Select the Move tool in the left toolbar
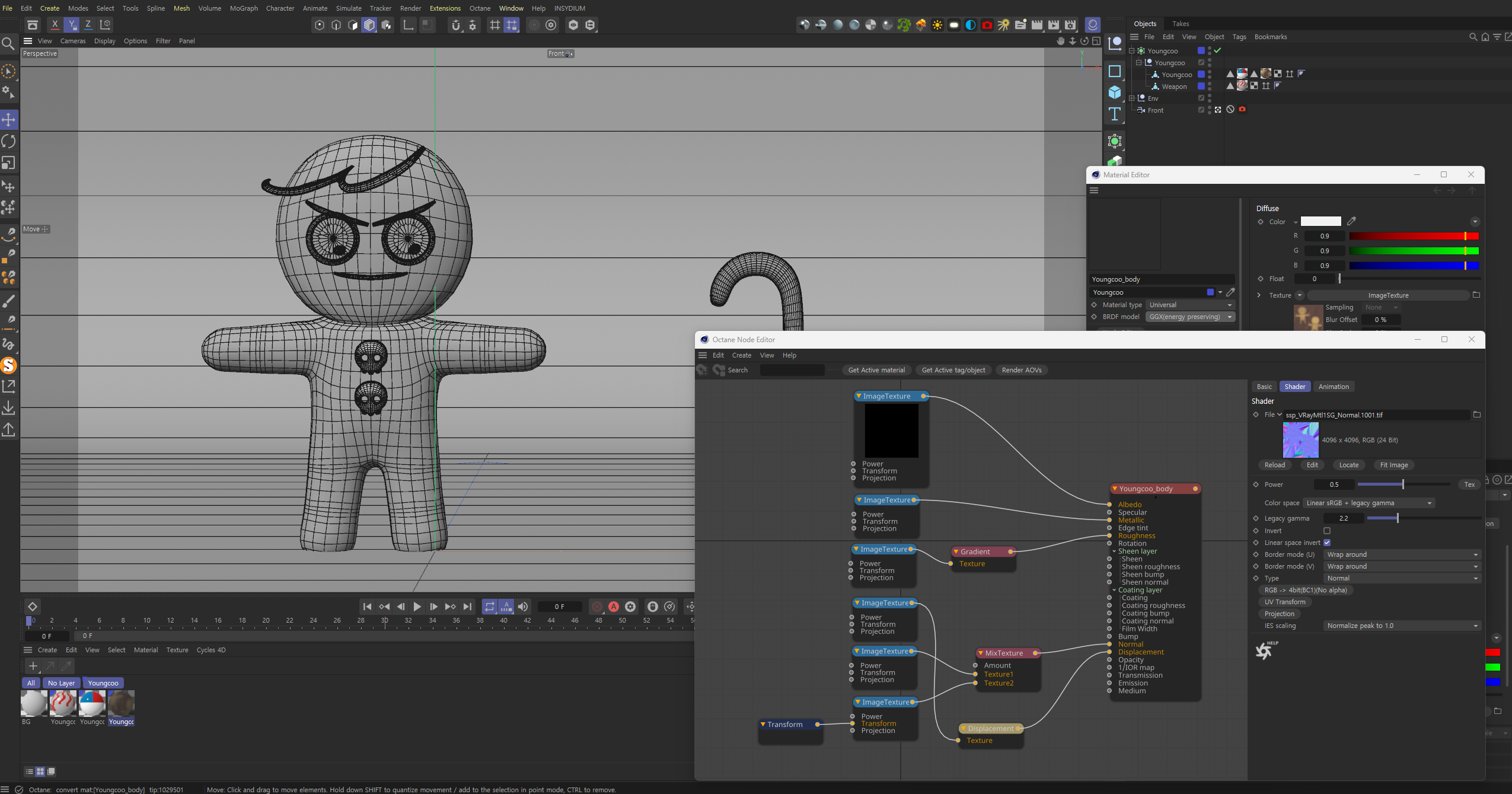 9,119
